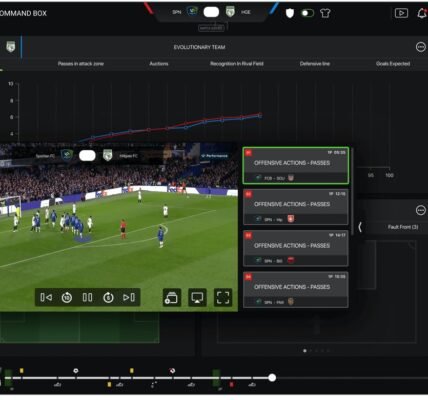This screenshot has width=428, height=400.
Task: Click the second green highlighted timeline segment
Action: point(216,378)
